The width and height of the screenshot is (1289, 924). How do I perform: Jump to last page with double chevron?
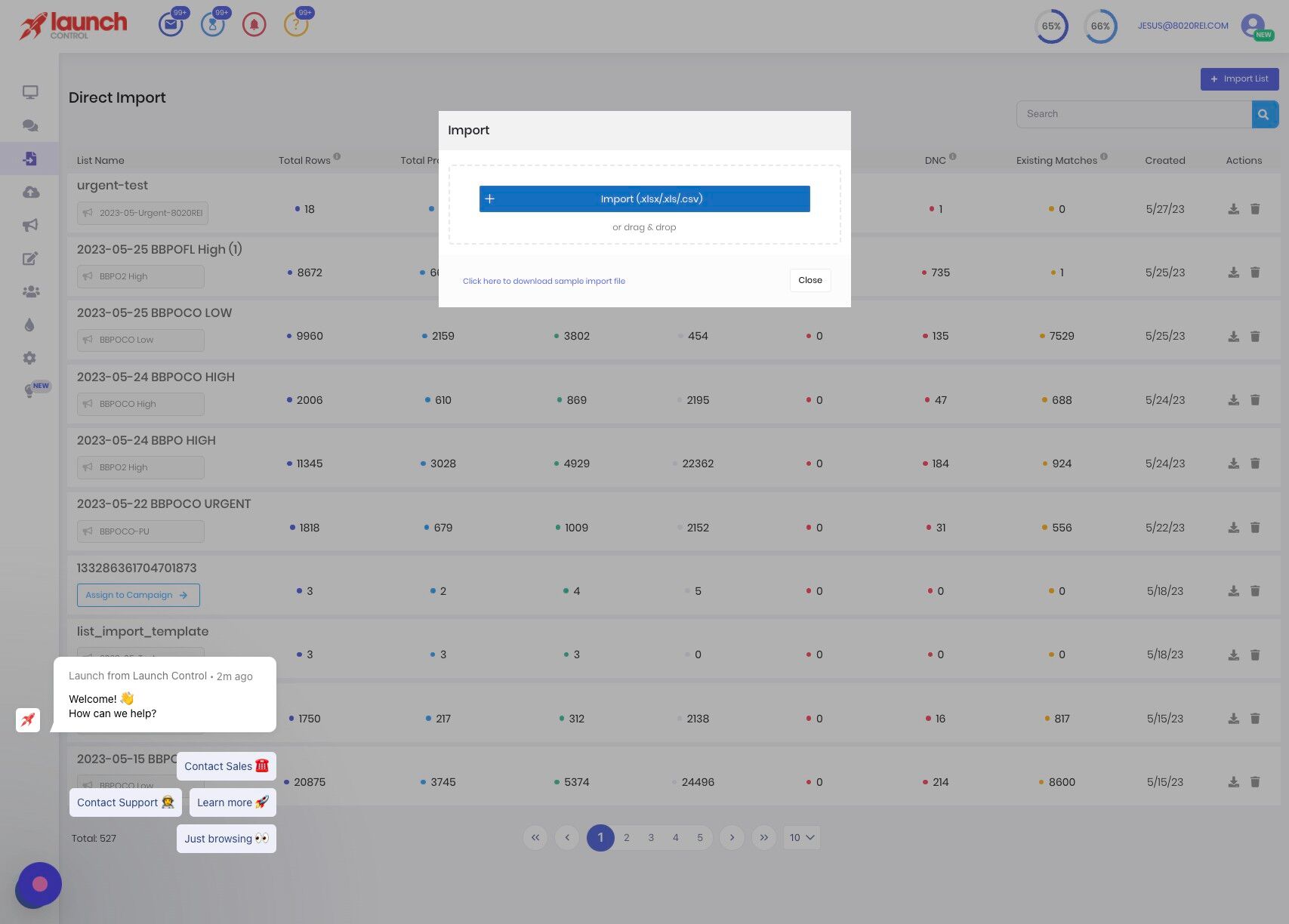click(x=763, y=837)
